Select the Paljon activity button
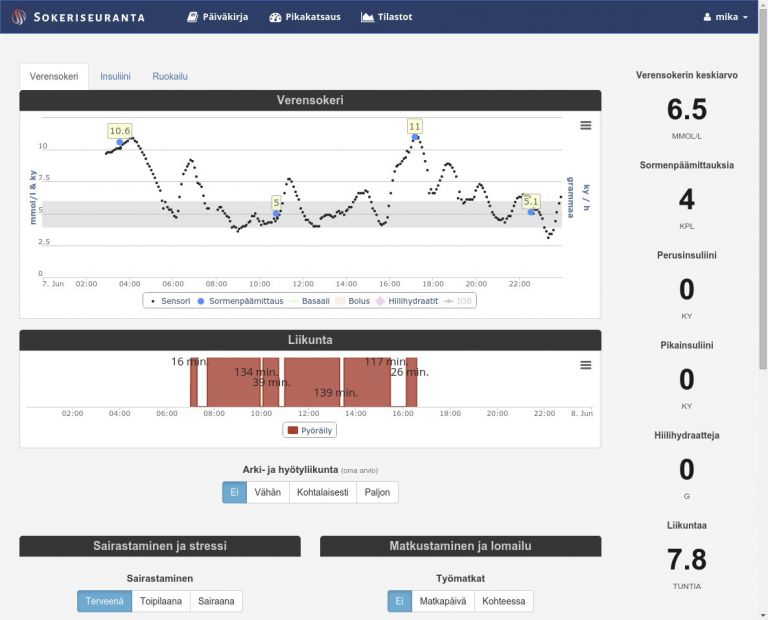Viewport: 768px width, 620px height. (377, 492)
